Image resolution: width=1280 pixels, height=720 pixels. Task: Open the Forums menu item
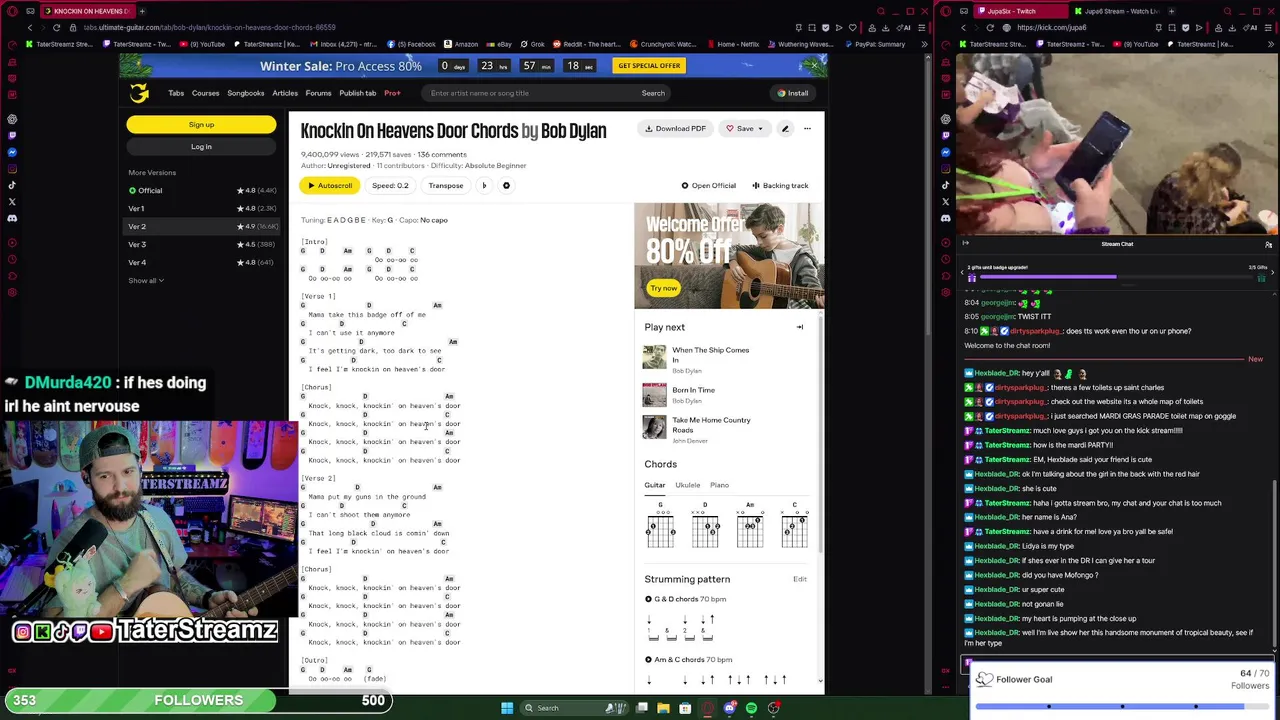coord(318,93)
